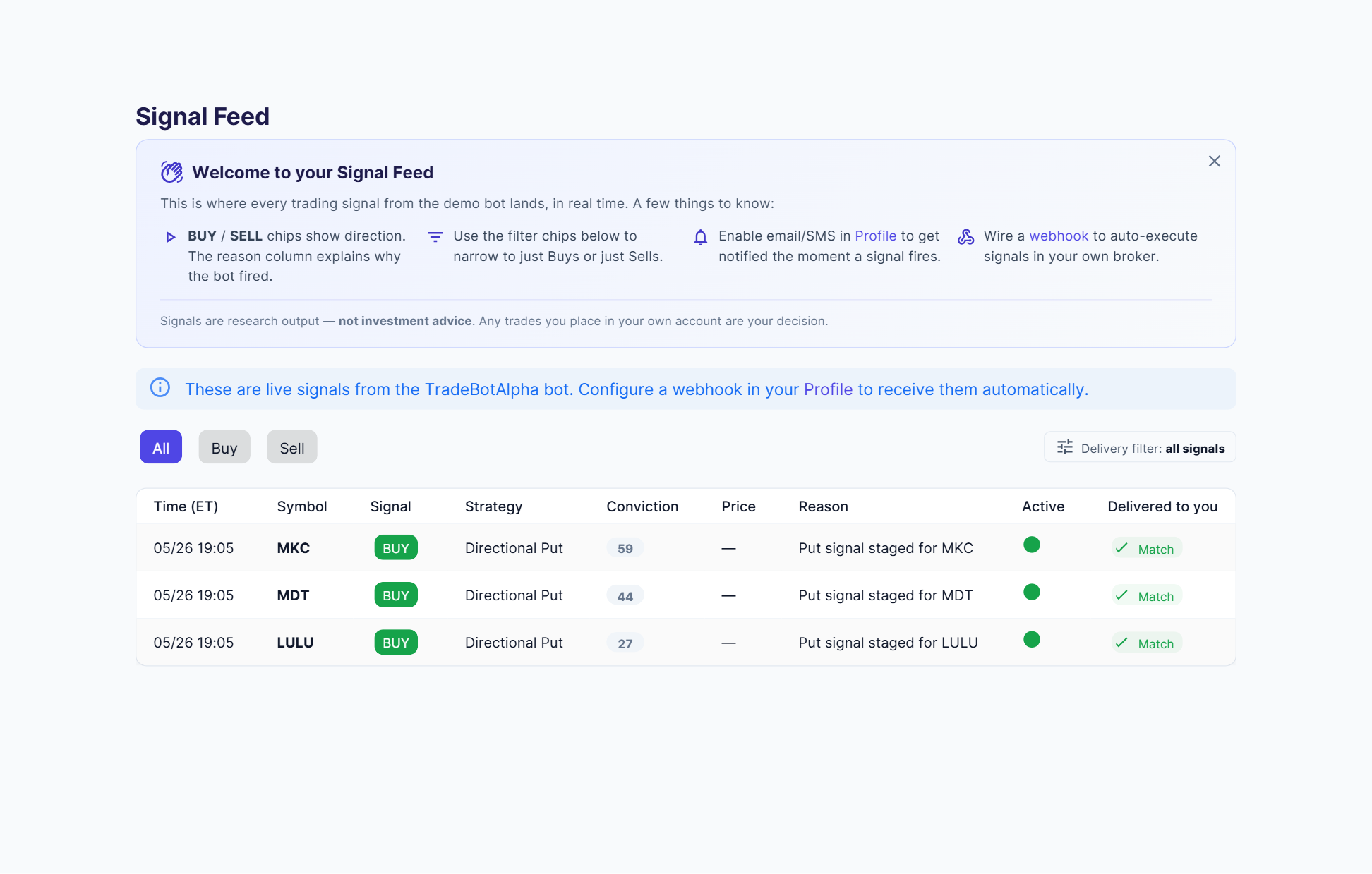The height and width of the screenshot is (874, 1372).
Task: Click the info circle icon in the blue notice
Action: [160, 388]
